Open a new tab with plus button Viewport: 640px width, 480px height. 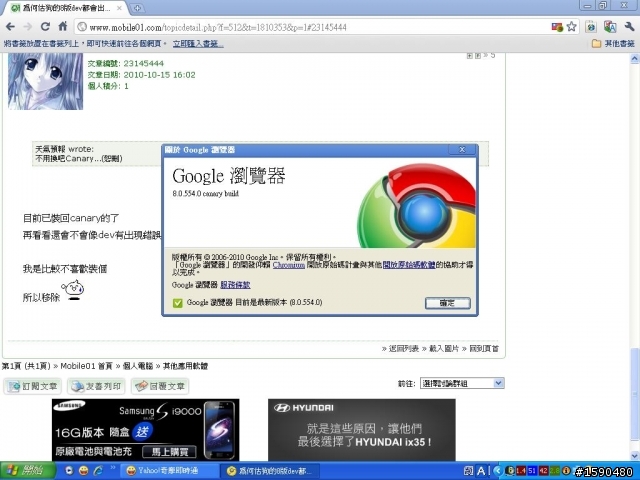pos(138,8)
